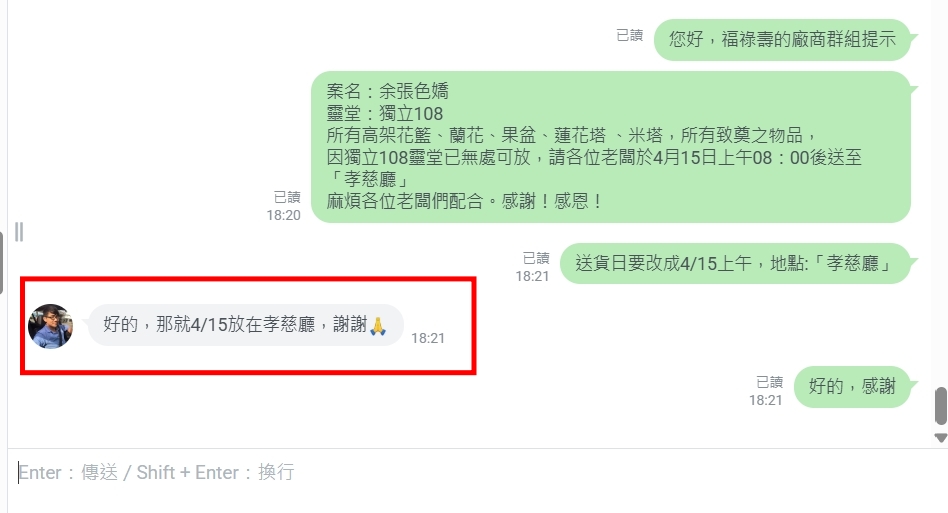Click the 已讀 label by the top message
The height and width of the screenshot is (513, 948).
click(x=629, y=36)
